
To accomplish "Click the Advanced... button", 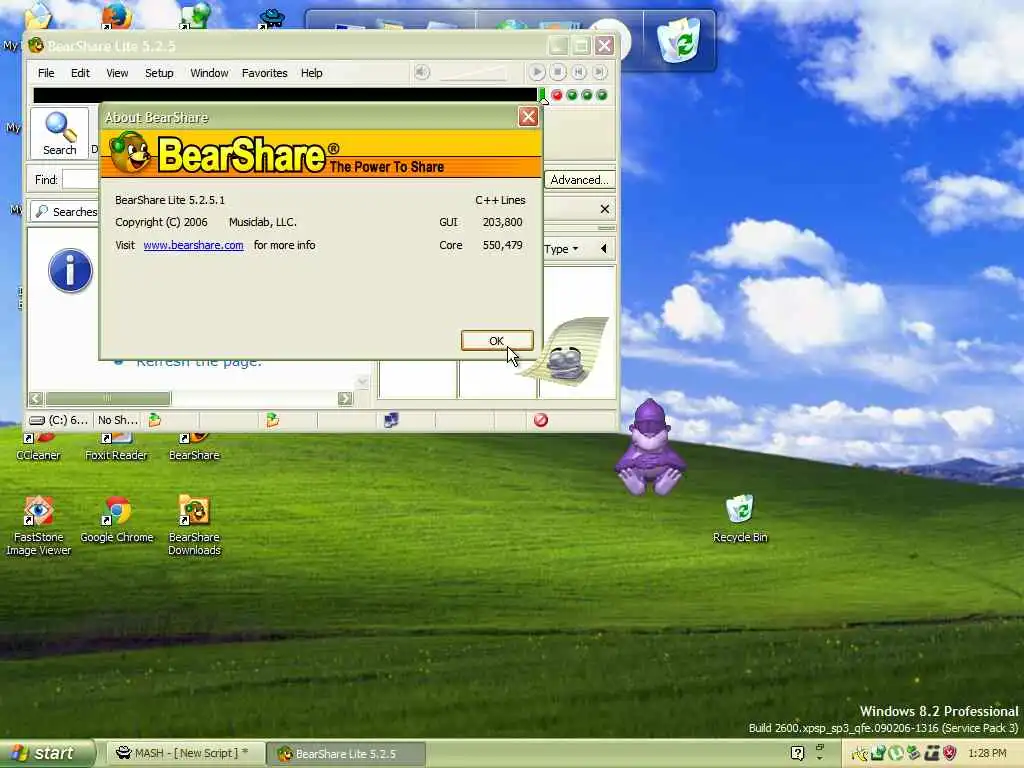I will [x=579, y=180].
